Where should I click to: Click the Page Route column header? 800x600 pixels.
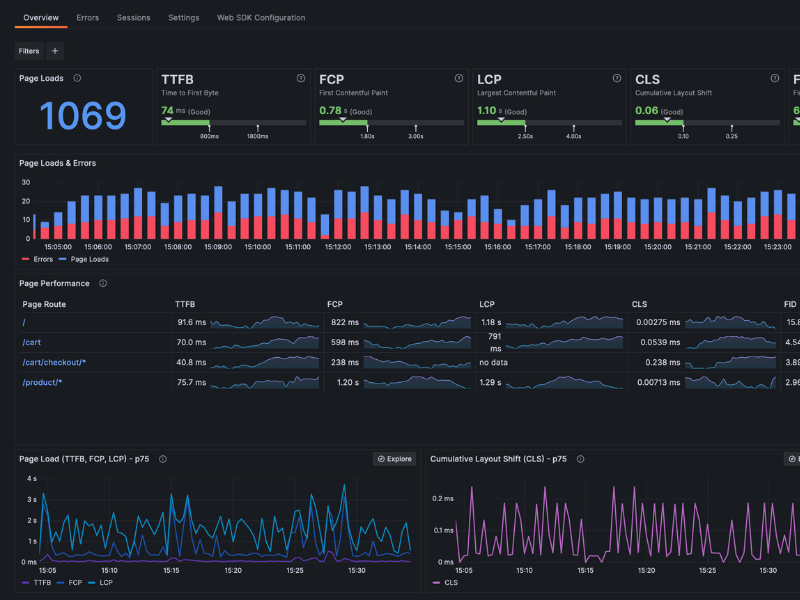coord(44,304)
